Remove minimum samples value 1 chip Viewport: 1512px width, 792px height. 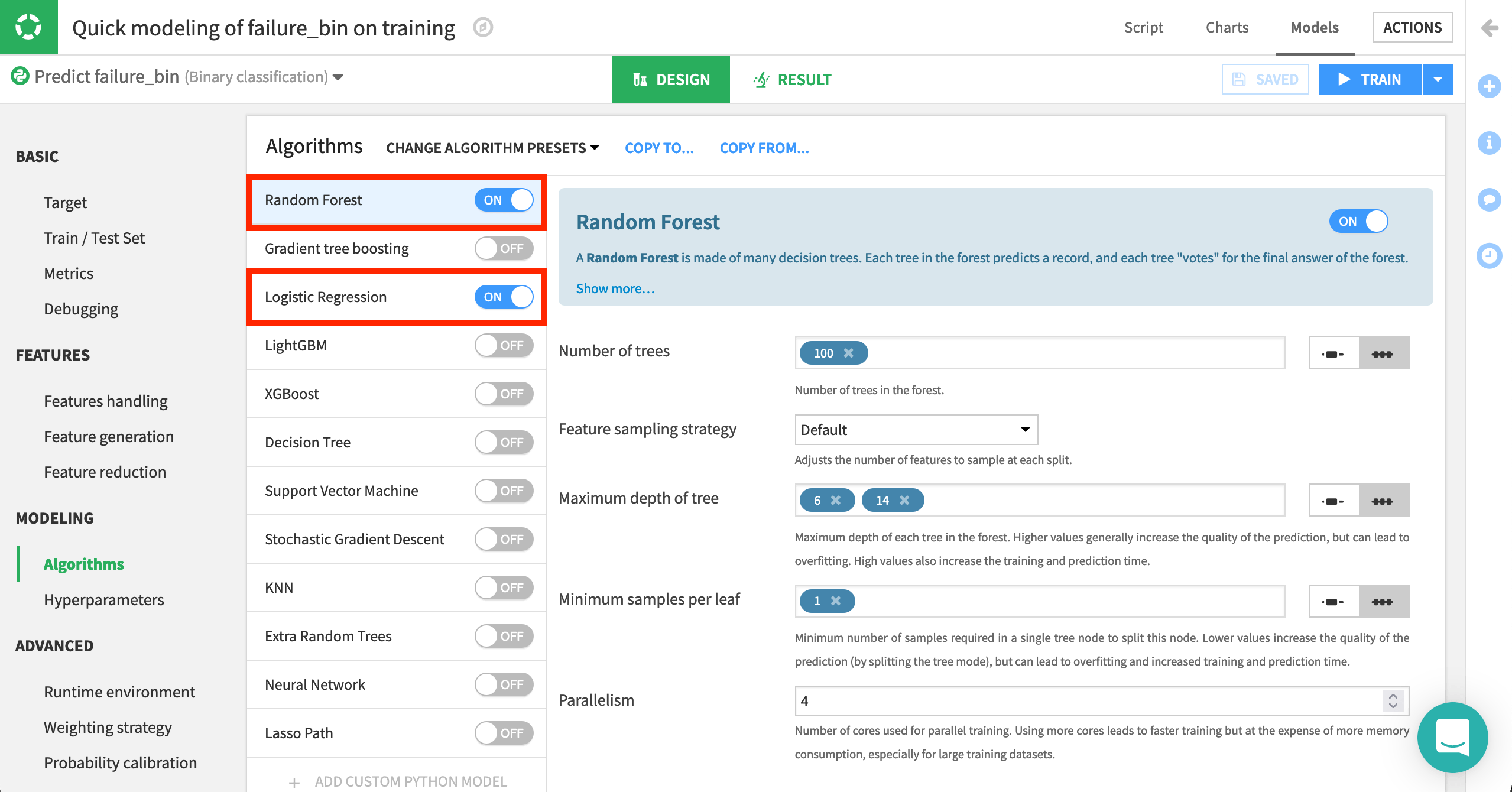836,601
